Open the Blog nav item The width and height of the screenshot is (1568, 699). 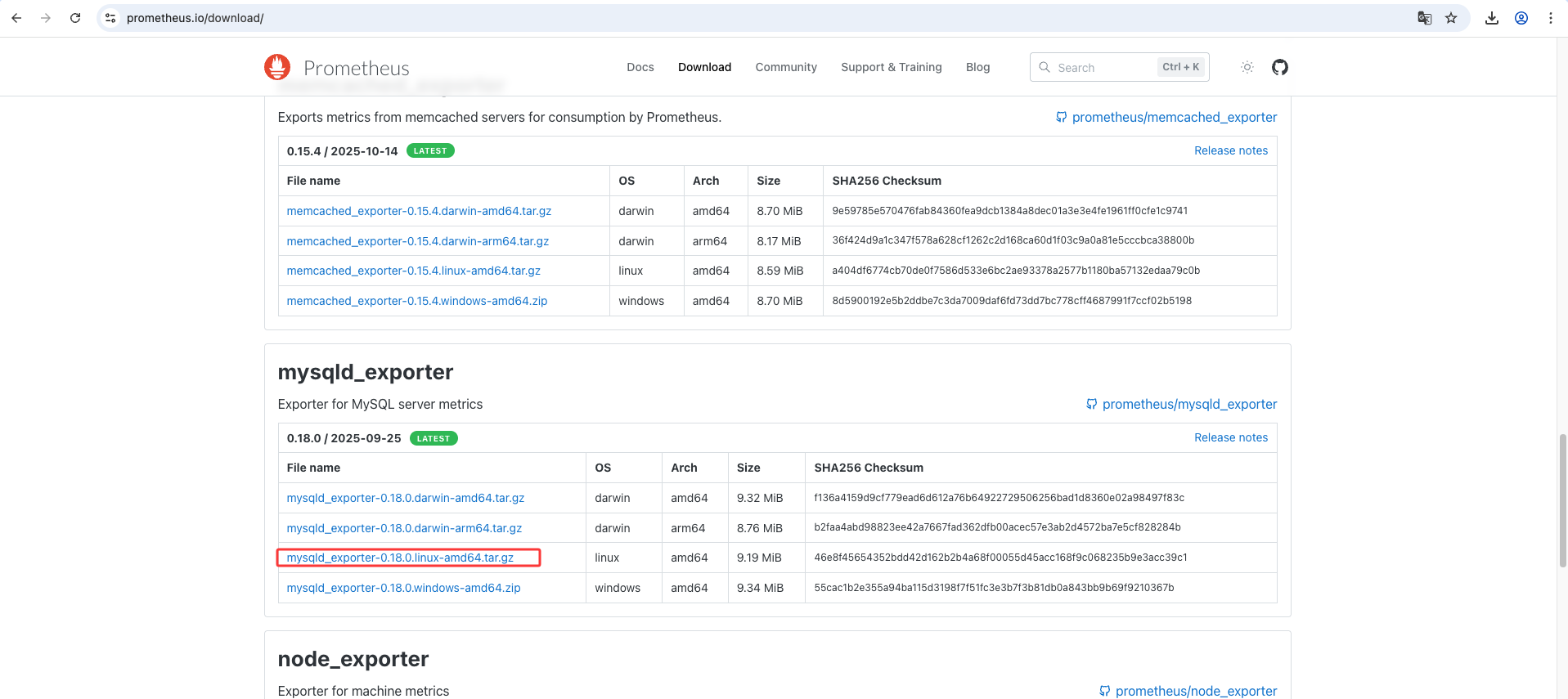977,67
